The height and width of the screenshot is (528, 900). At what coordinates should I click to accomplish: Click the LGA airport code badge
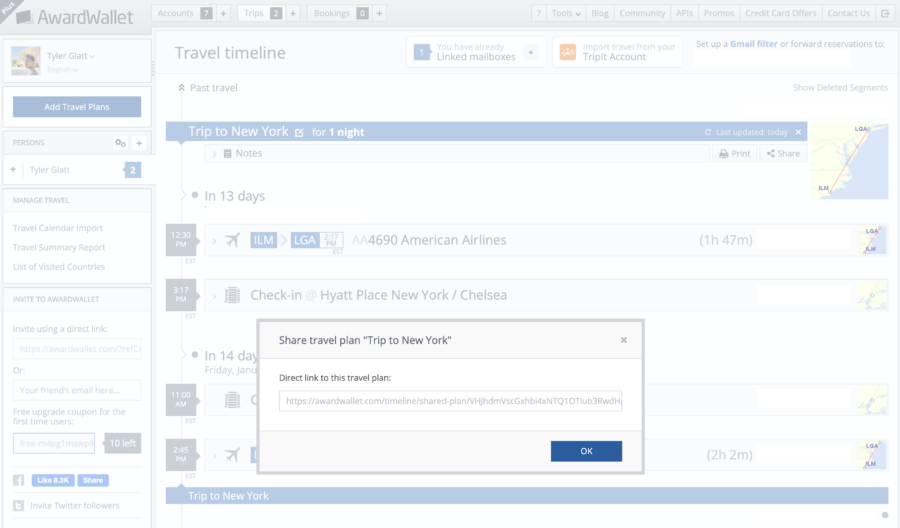[x=305, y=240]
